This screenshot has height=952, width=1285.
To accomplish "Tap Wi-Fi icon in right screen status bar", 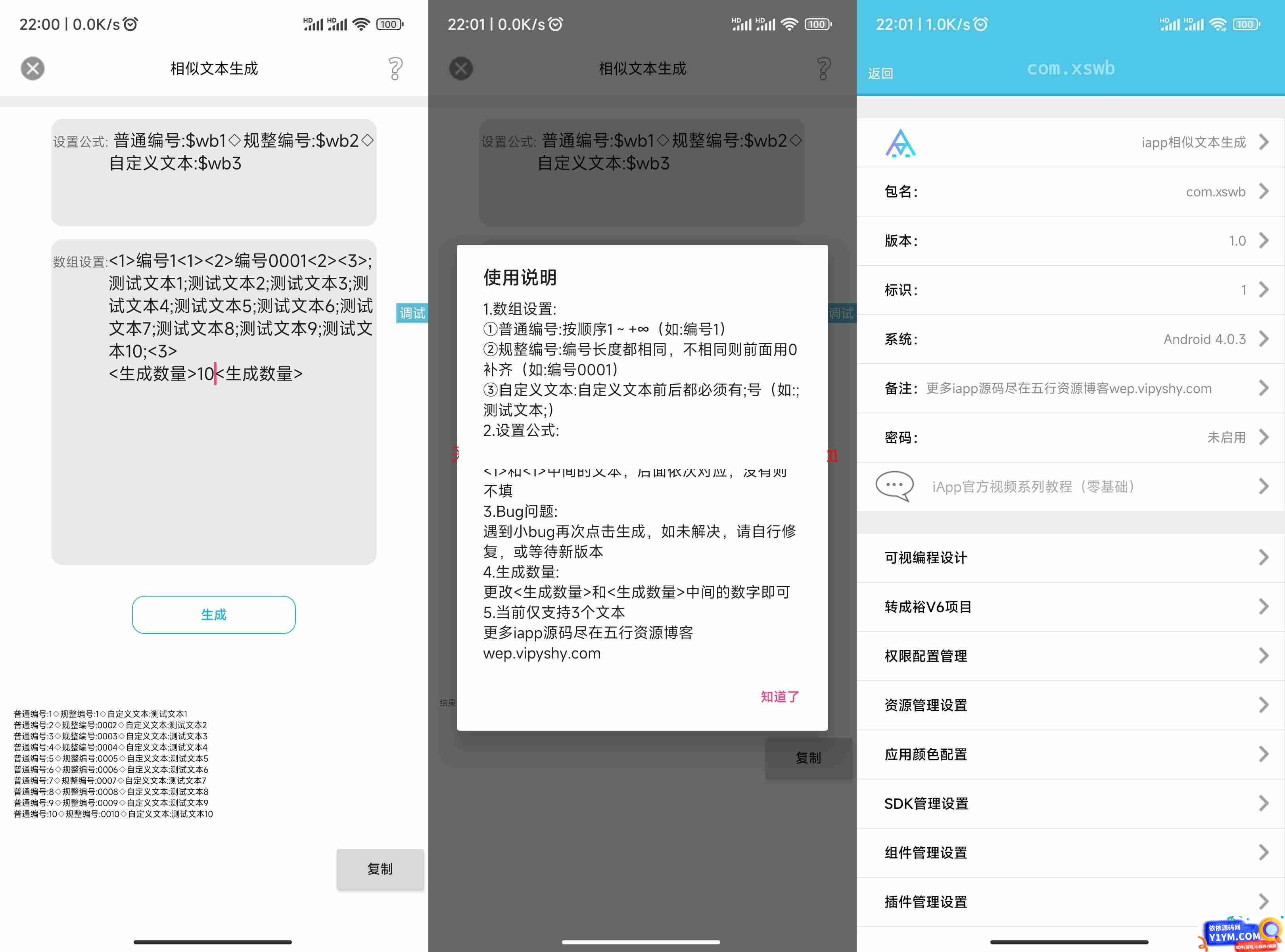I will (x=1218, y=24).
